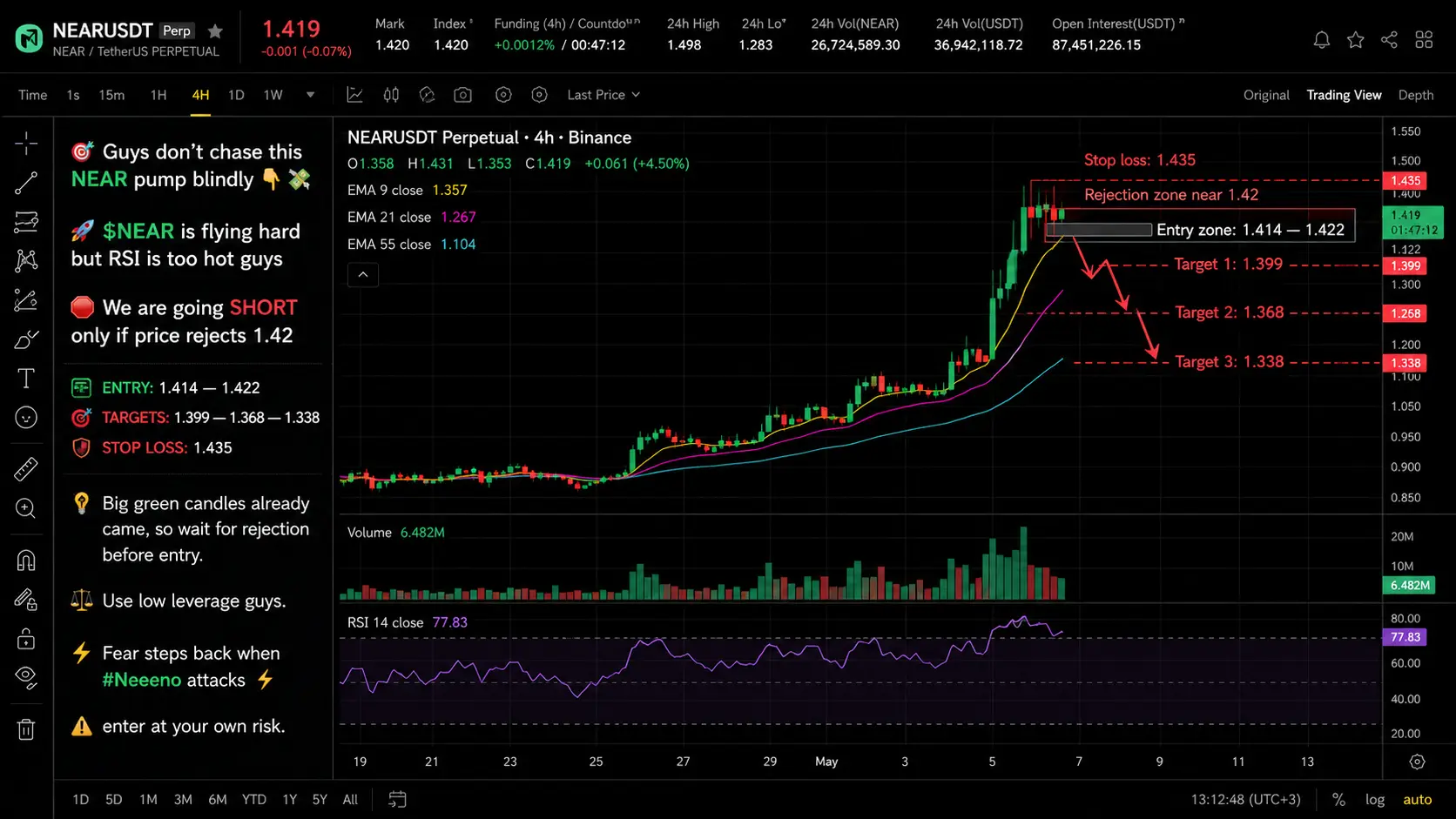The width and height of the screenshot is (1456, 819).
Task: Switch to the 1W interval
Action: (273, 95)
